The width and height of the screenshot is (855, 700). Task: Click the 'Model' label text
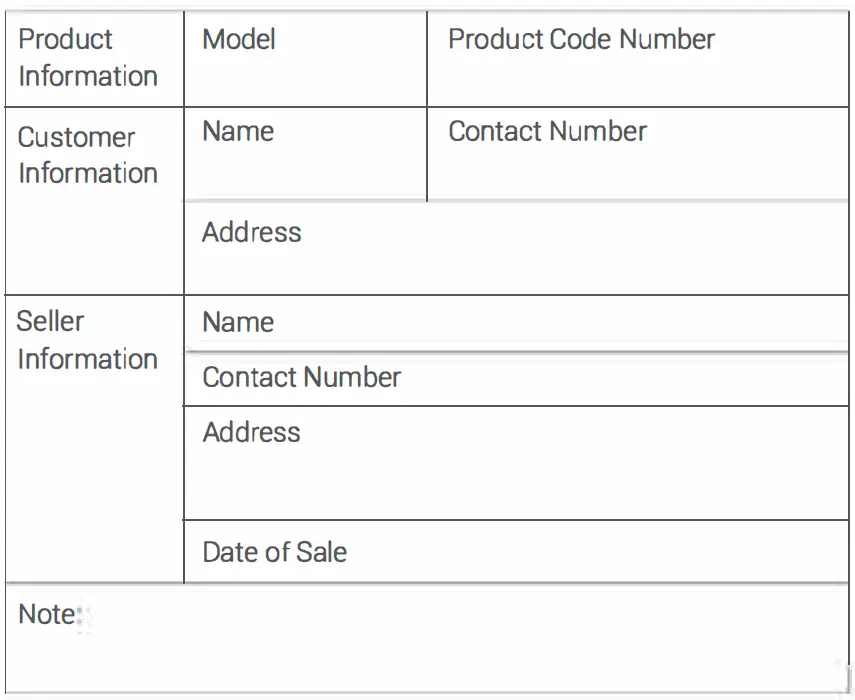pyautogui.click(x=238, y=40)
